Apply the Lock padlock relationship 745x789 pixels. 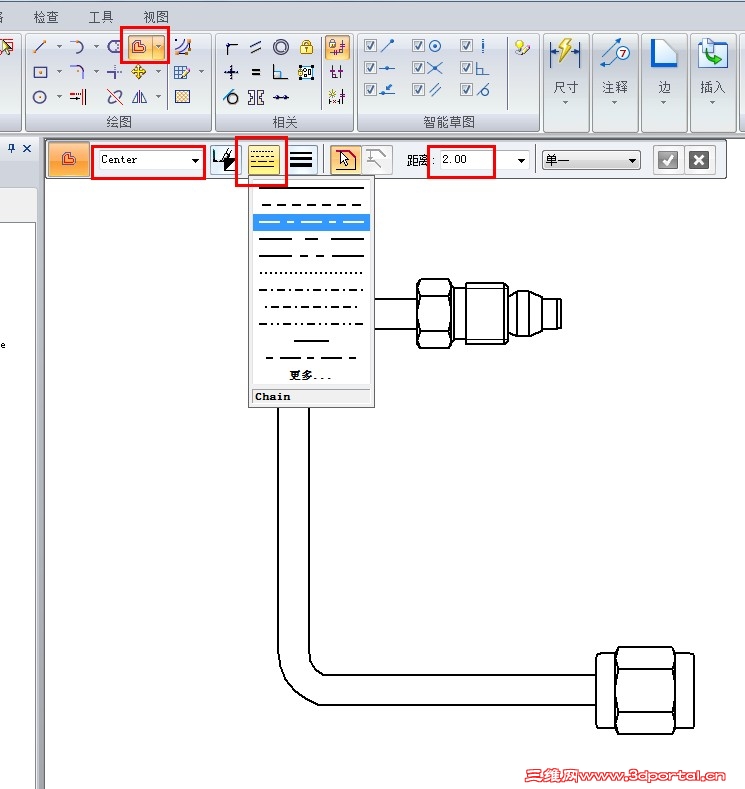point(306,47)
